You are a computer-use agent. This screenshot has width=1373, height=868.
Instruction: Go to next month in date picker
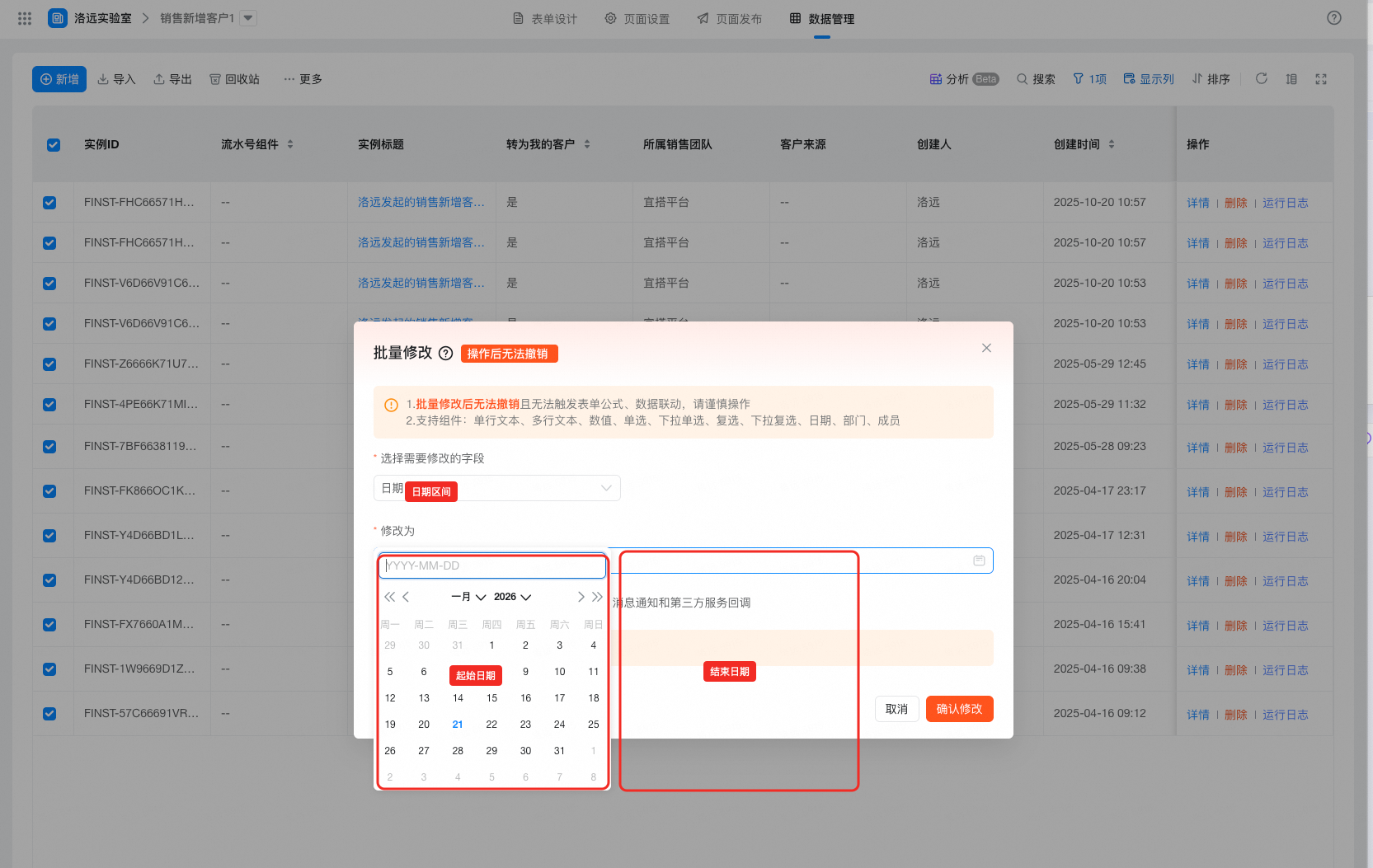pyautogui.click(x=581, y=597)
